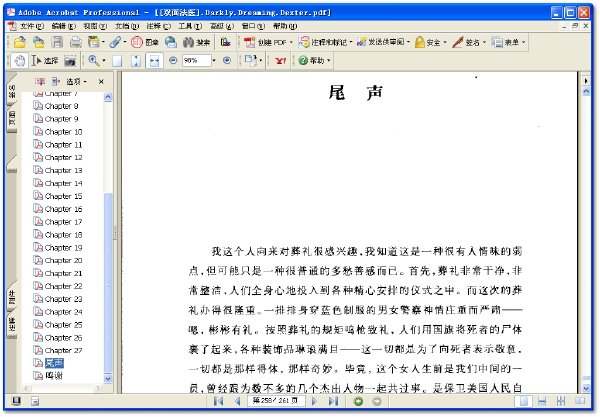Select the Hand tool
The width and height of the screenshot is (600, 417).
[19, 60]
